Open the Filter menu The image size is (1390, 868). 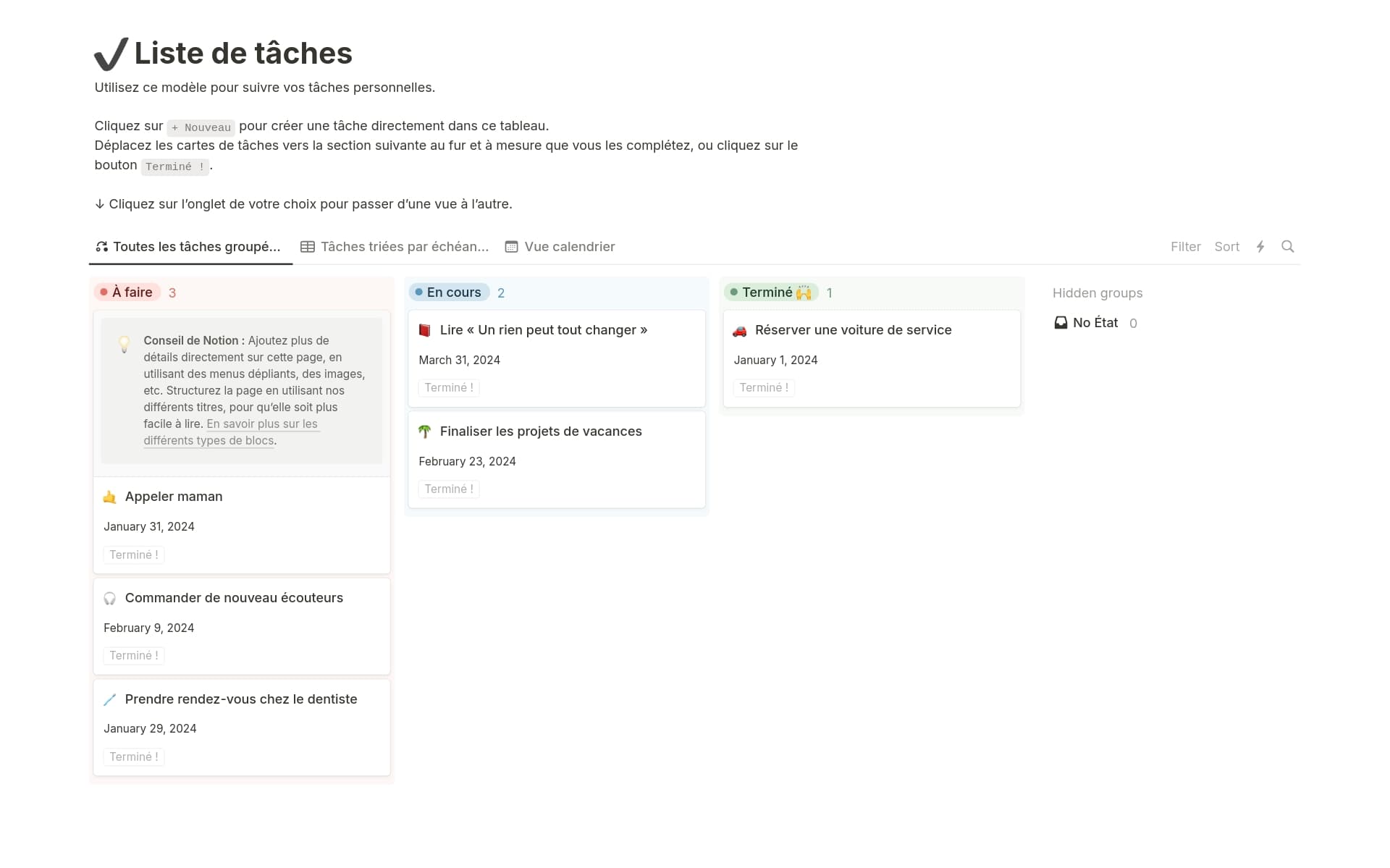[1185, 247]
